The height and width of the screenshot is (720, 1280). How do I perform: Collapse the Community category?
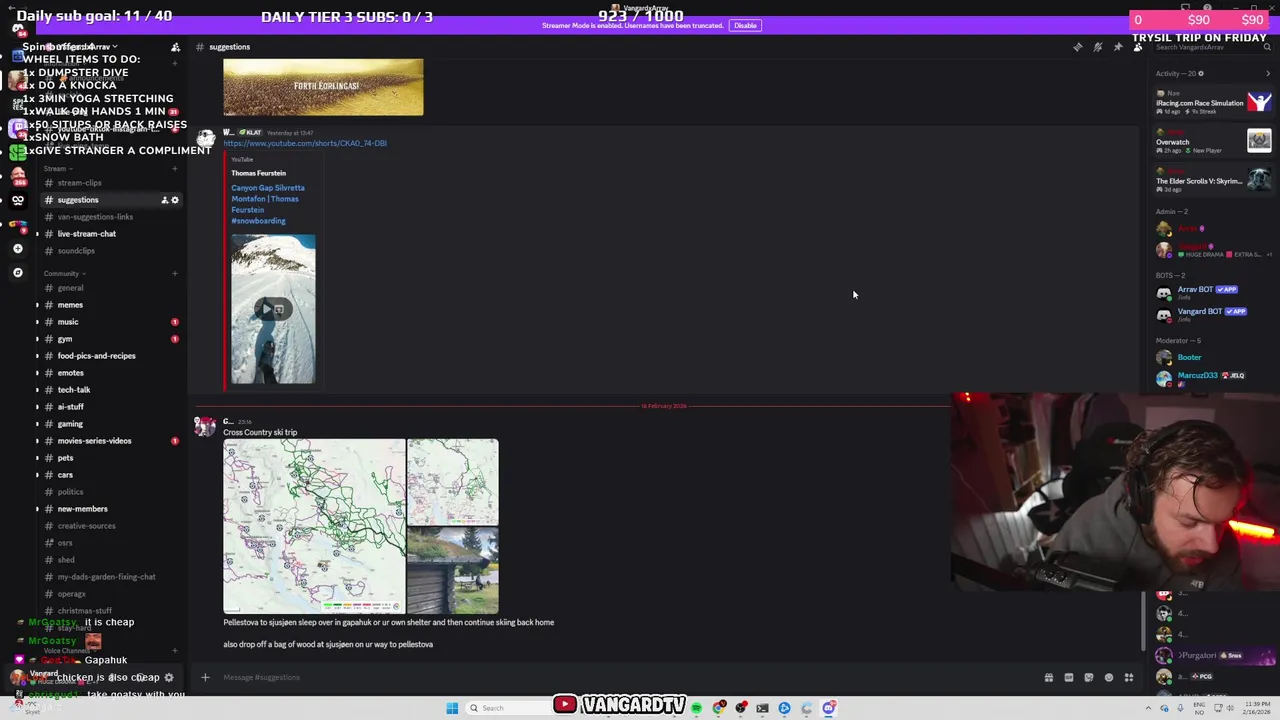[64, 274]
